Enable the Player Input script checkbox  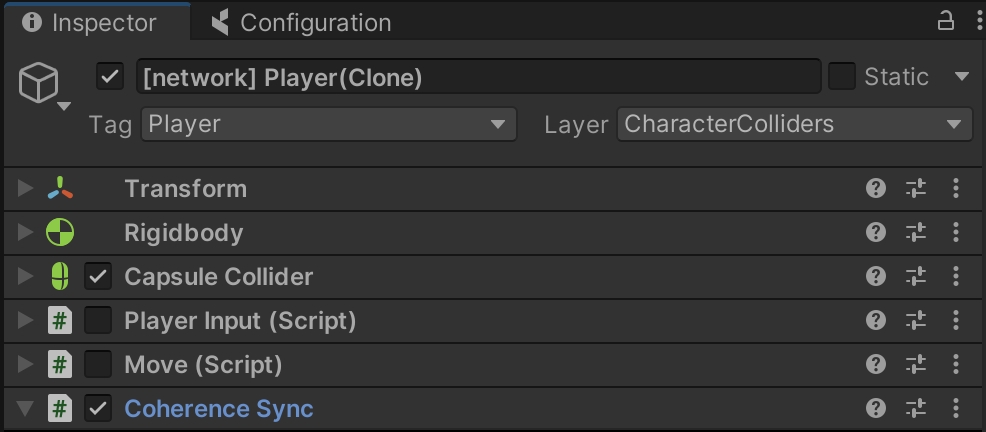98,321
